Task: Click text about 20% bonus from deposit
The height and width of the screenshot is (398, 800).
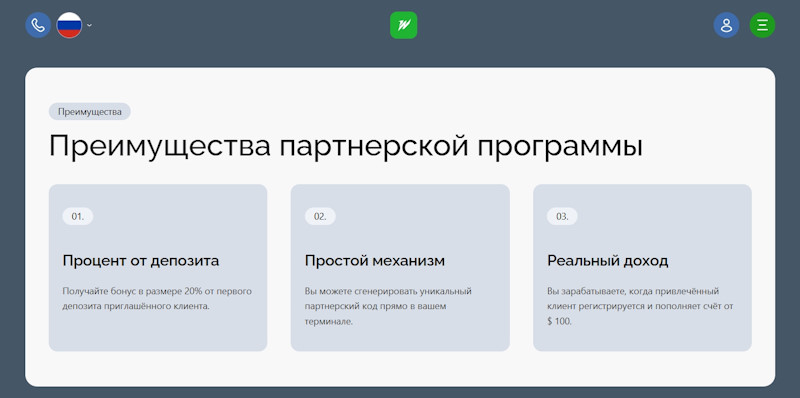Action: coord(157,299)
